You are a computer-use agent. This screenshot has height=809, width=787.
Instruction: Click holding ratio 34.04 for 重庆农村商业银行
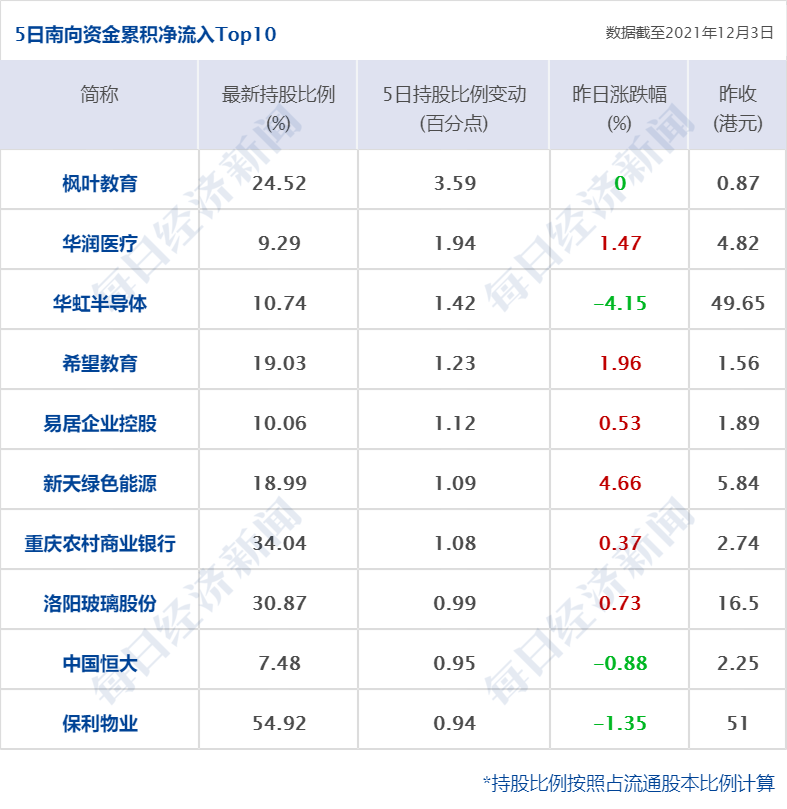point(279,543)
